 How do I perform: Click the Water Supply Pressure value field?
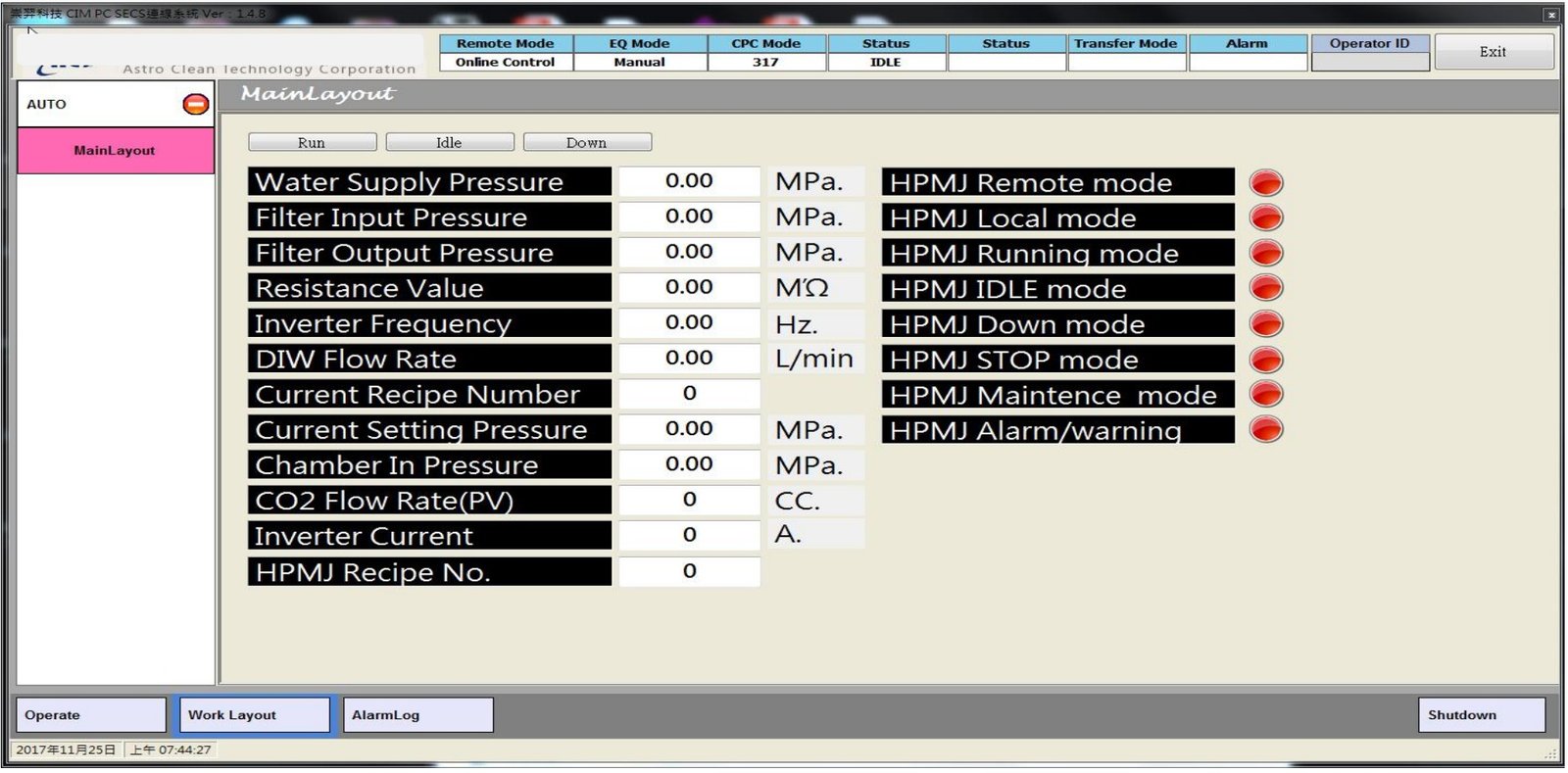click(x=690, y=181)
